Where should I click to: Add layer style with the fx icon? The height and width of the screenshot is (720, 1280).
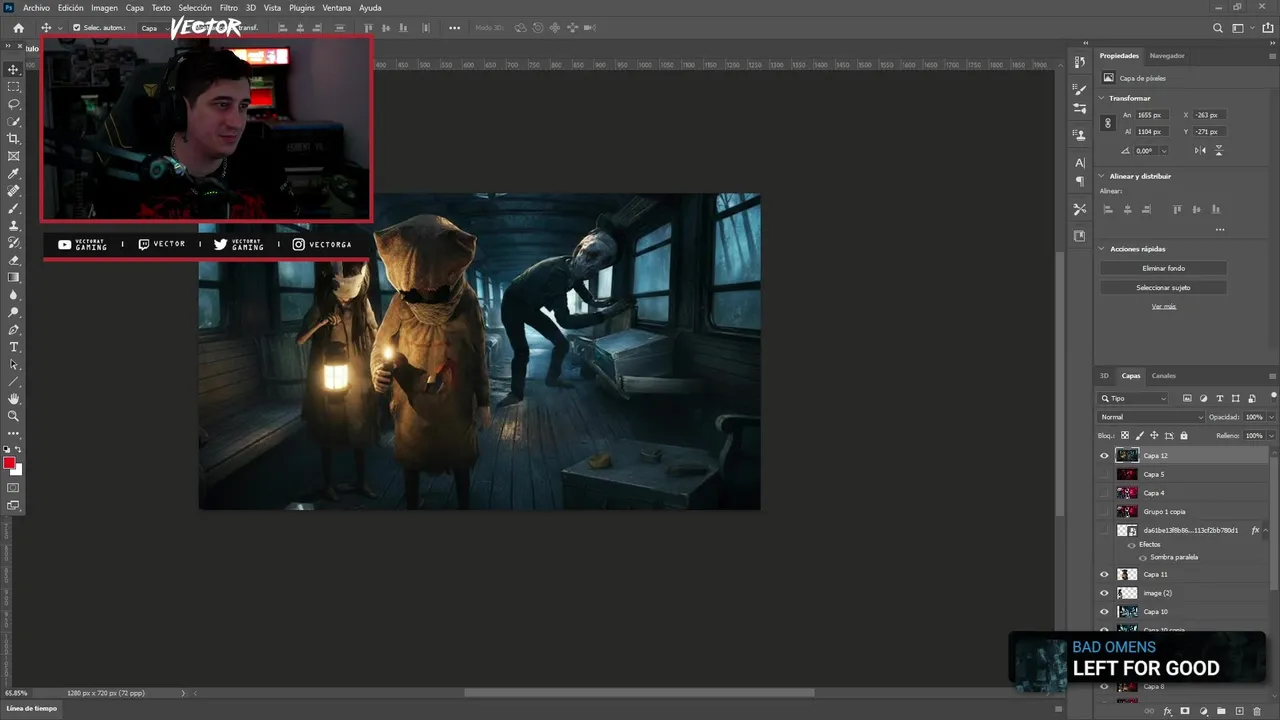pos(1167,711)
